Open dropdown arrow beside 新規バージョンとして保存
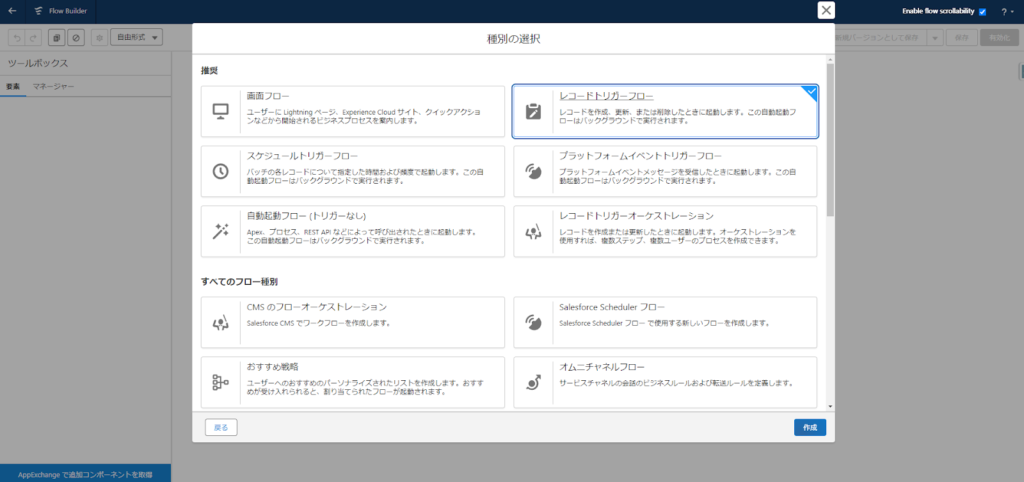The image size is (1024, 482). pos(935,37)
